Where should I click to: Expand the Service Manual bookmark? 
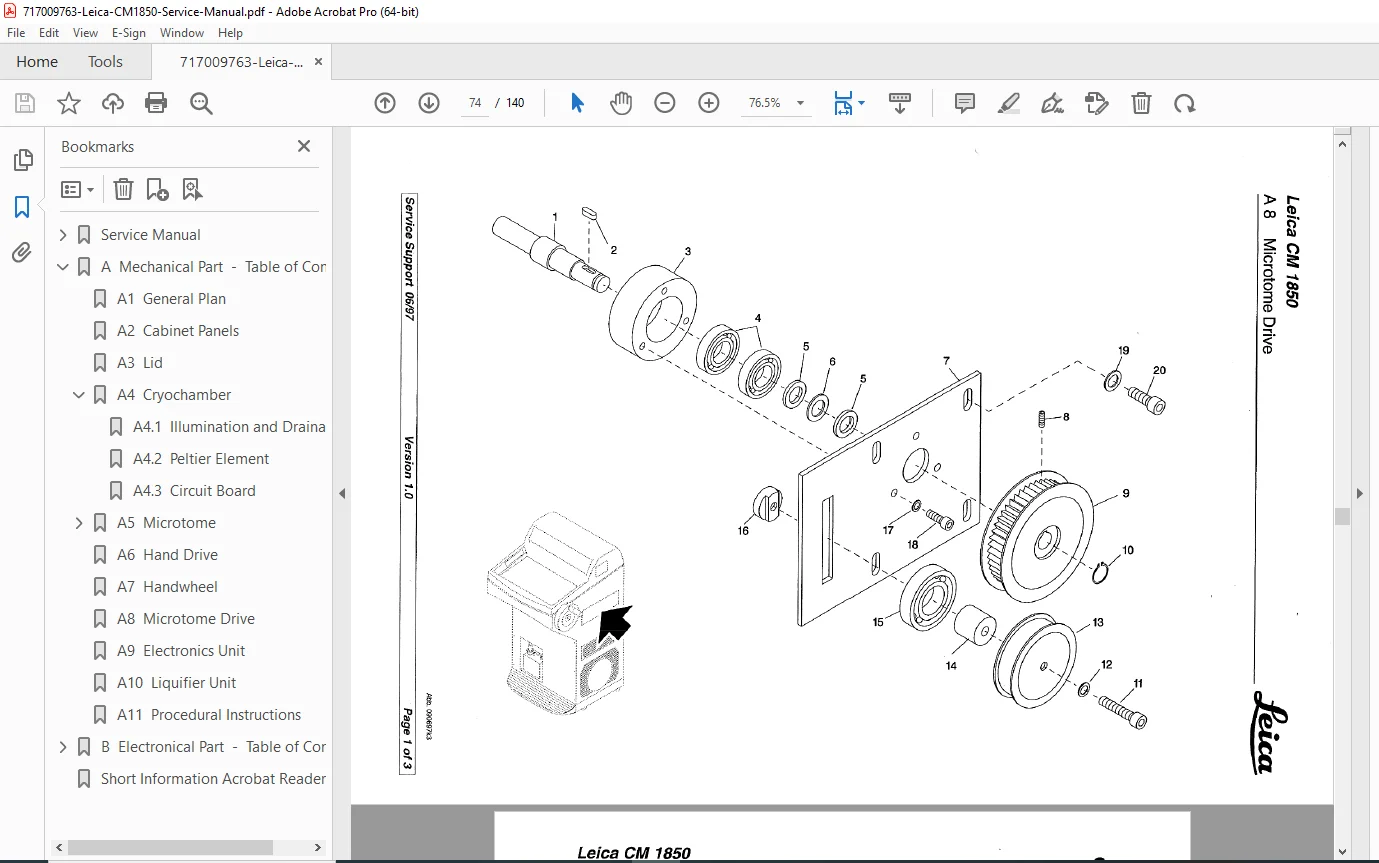click(x=63, y=235)
